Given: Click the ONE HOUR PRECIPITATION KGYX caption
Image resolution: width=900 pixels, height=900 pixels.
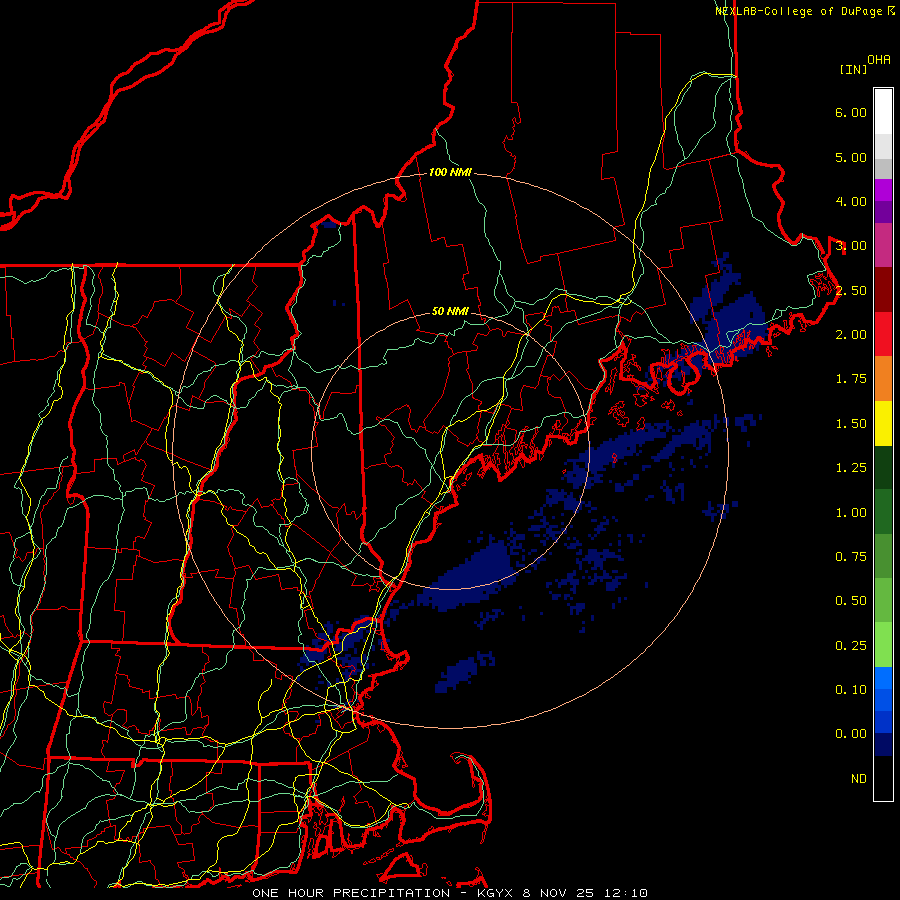Looking at the screenshot, I should pyautogui.click(x=450, y=893).
